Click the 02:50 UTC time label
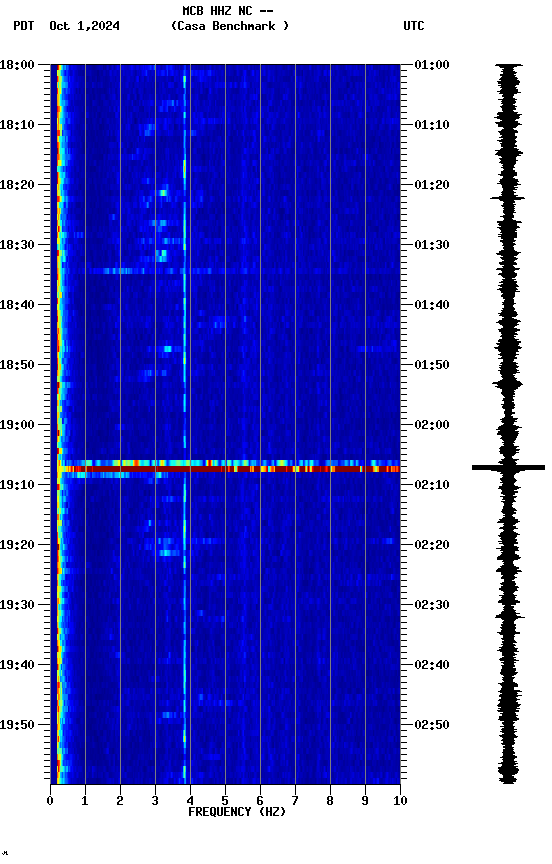Image resolution: width=552 pixels, height=864 pixels. [432, 725]
